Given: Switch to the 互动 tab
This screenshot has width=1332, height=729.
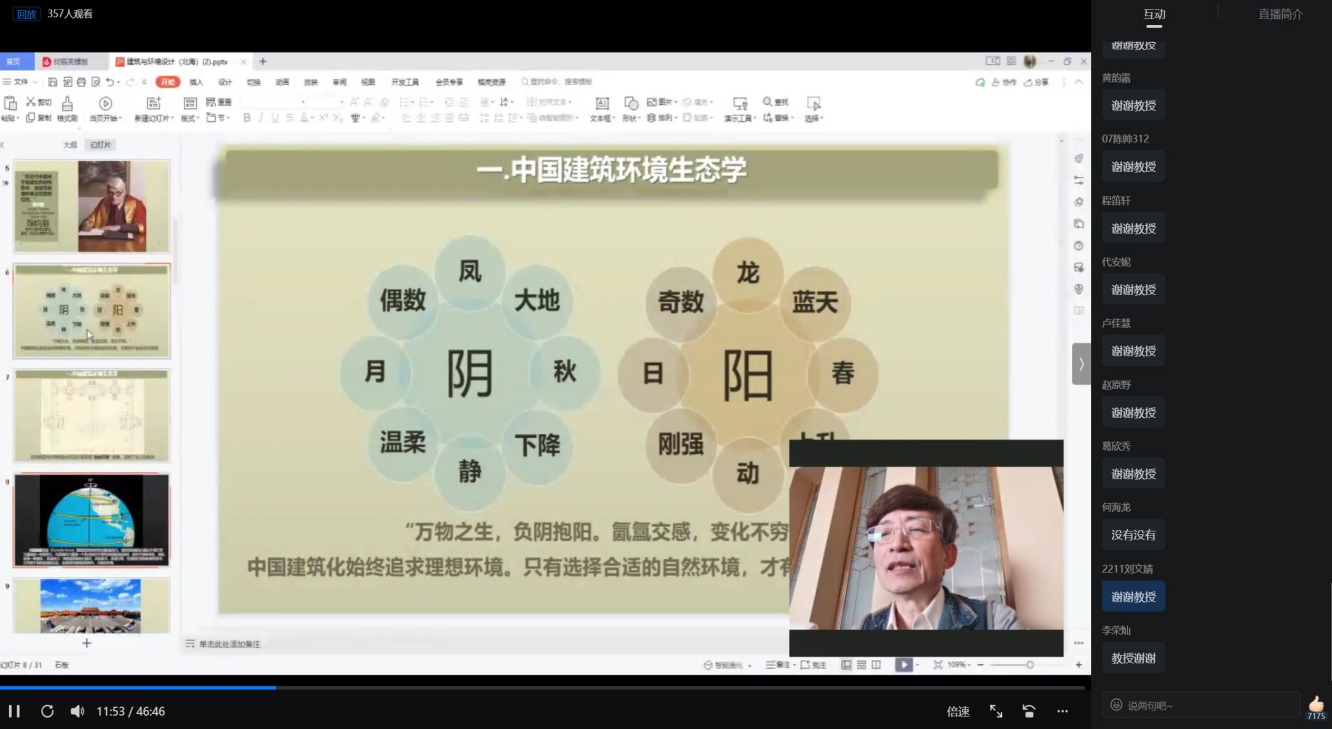Looking at the screenshot, I should [x=1154, y=14].
